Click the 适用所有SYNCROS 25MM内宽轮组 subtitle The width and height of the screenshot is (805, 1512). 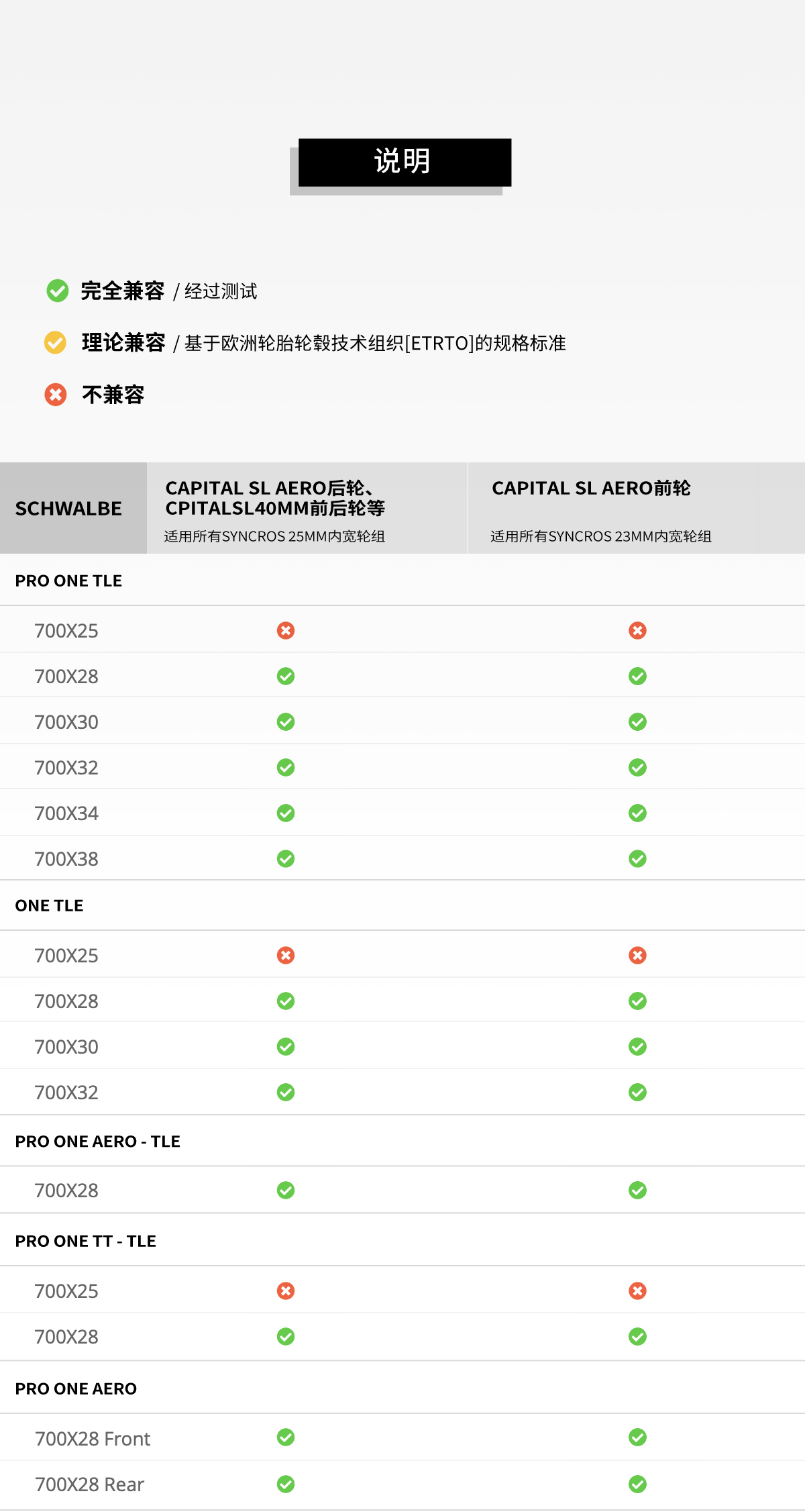274,536
